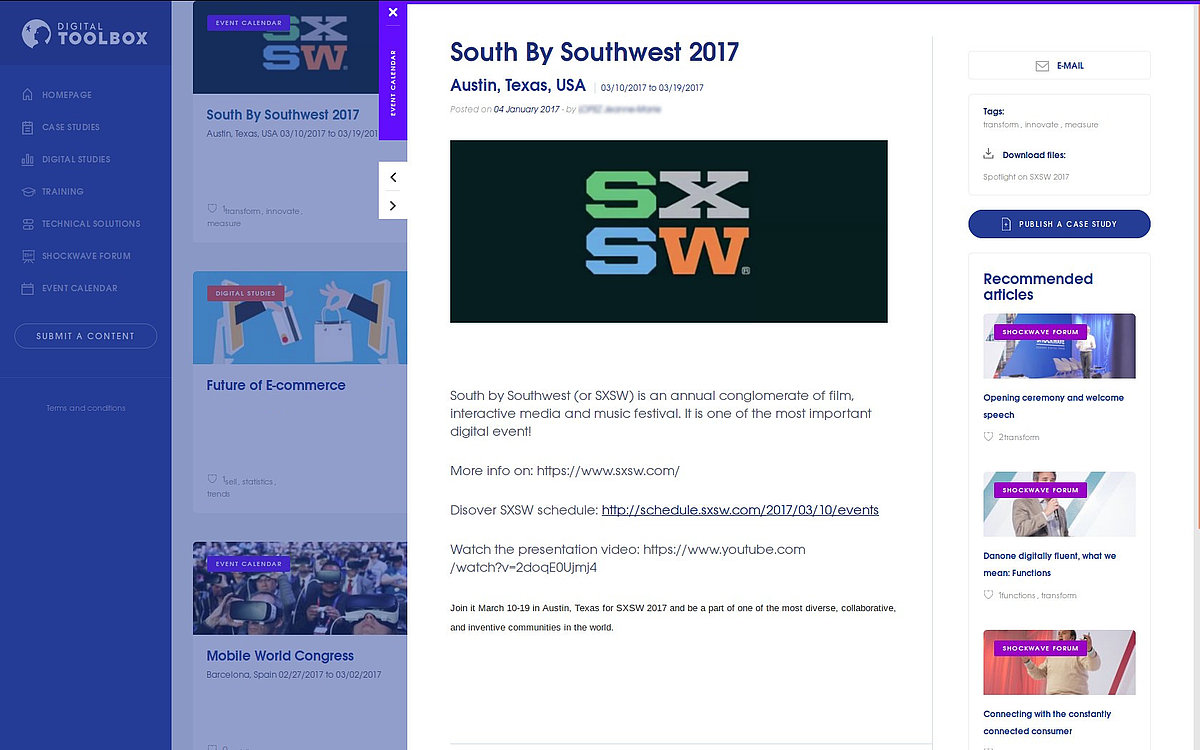
Task: Click the 'transform , innovate , measure' tags text
Action: pos(1041,125)
